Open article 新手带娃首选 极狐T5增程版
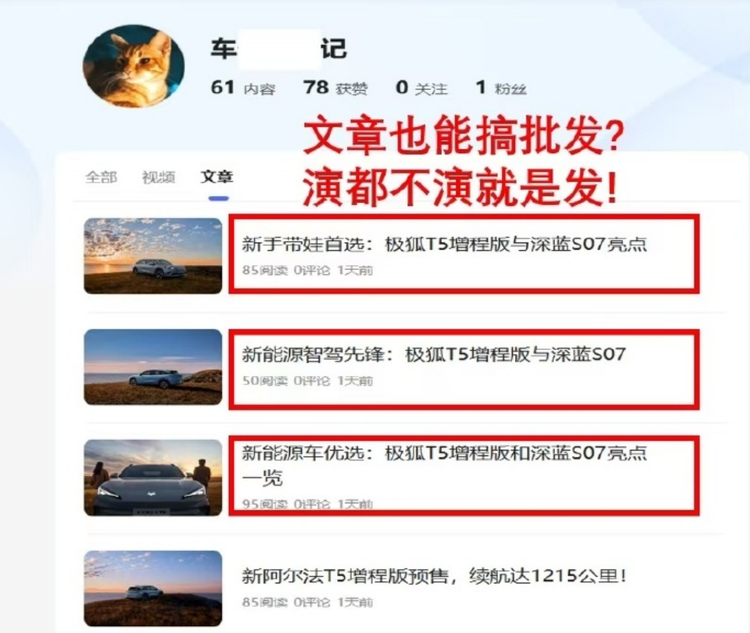The height and width of the screenshot is (633, 750). point(444,244)
